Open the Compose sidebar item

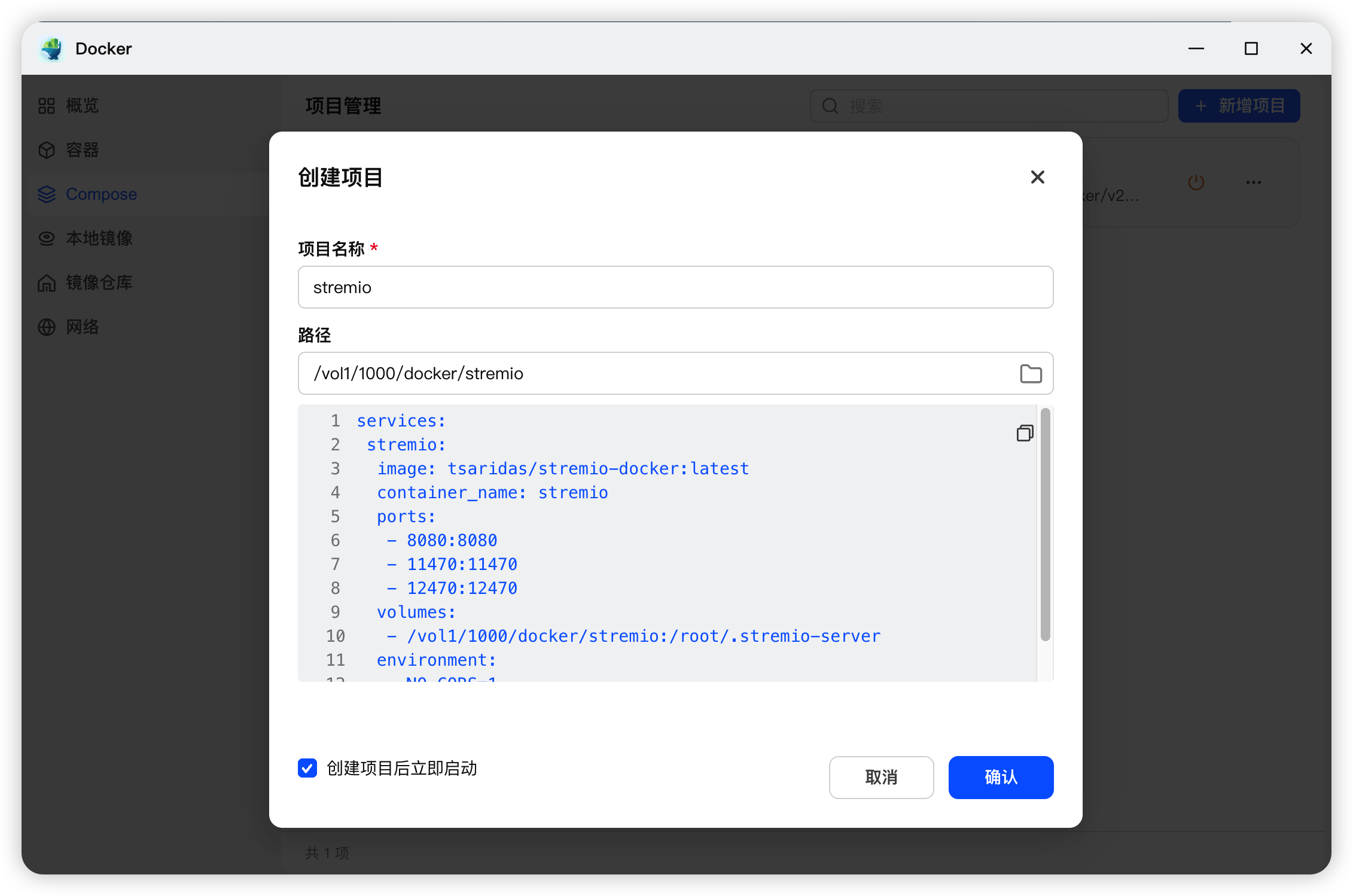tap(100, 194)
